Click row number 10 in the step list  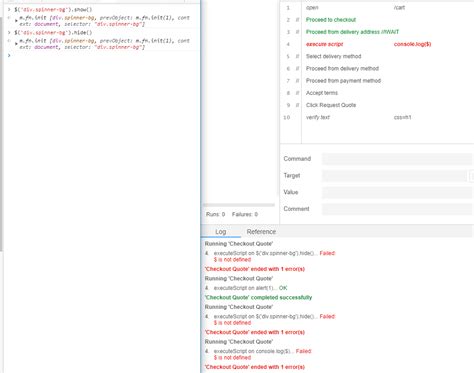[287, 117]
